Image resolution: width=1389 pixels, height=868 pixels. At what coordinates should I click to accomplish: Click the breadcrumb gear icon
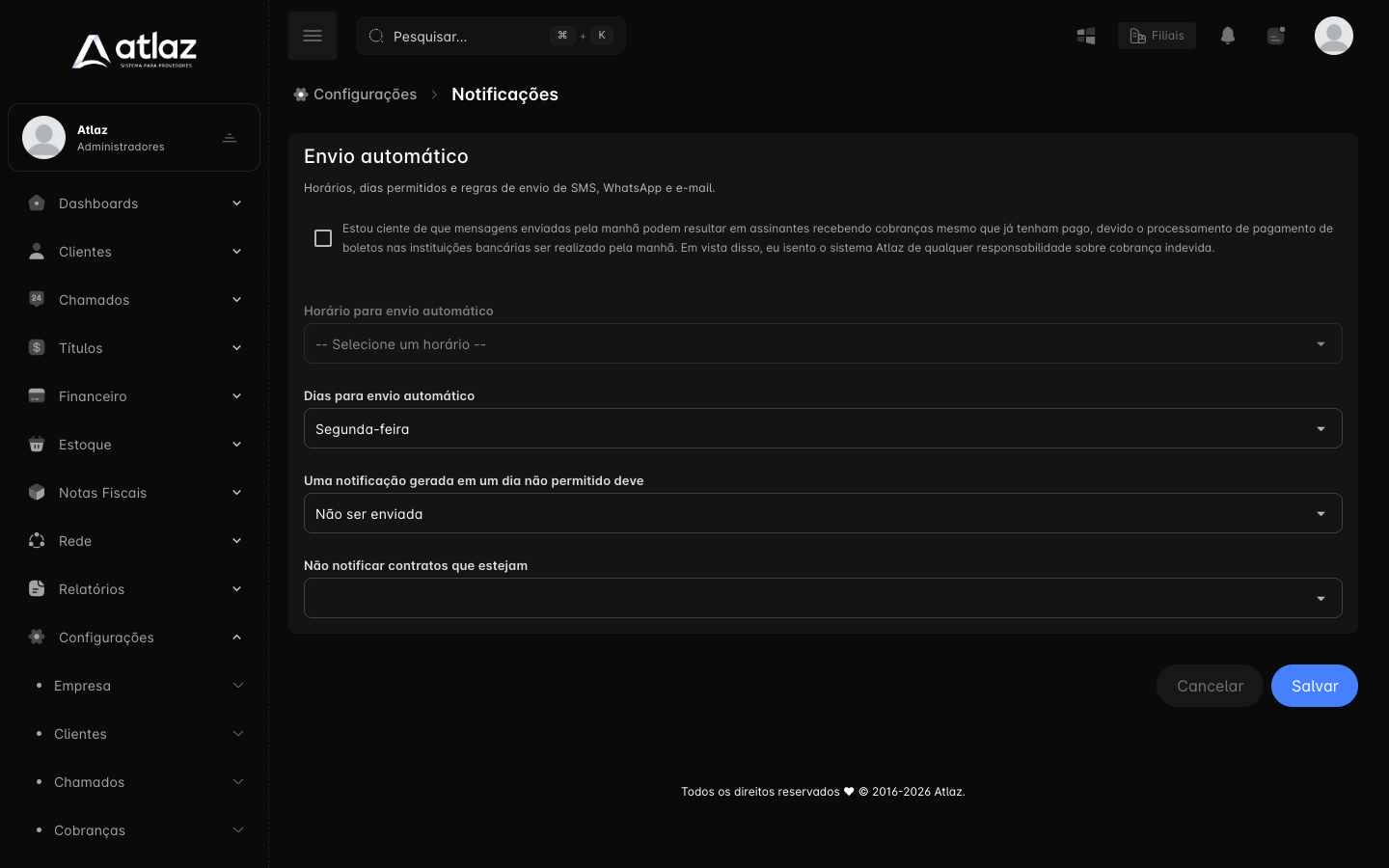tap(301, 95)
